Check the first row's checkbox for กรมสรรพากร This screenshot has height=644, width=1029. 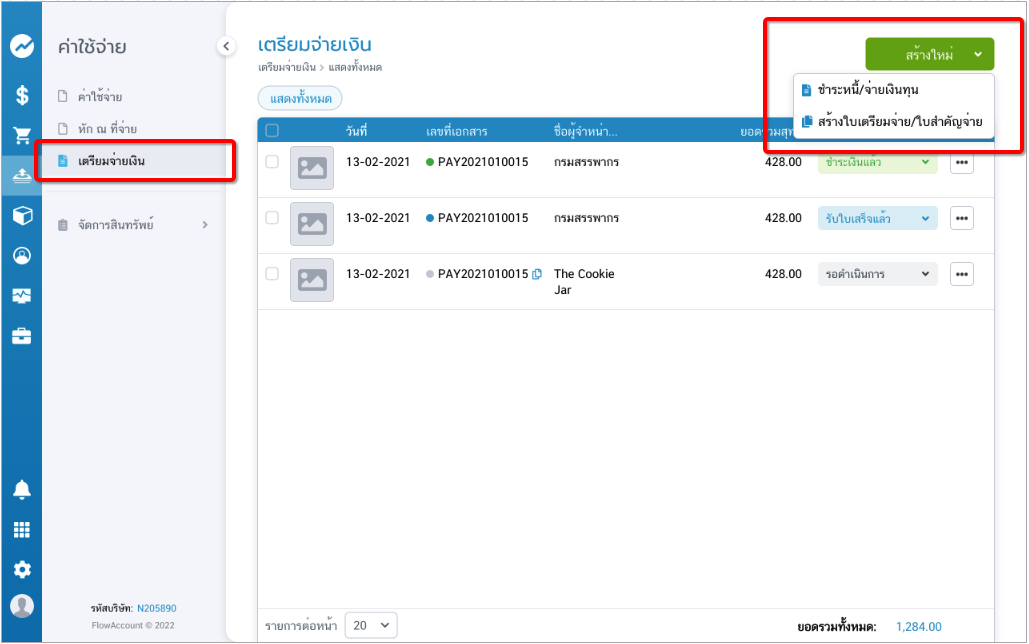click(x=272, y=162)
